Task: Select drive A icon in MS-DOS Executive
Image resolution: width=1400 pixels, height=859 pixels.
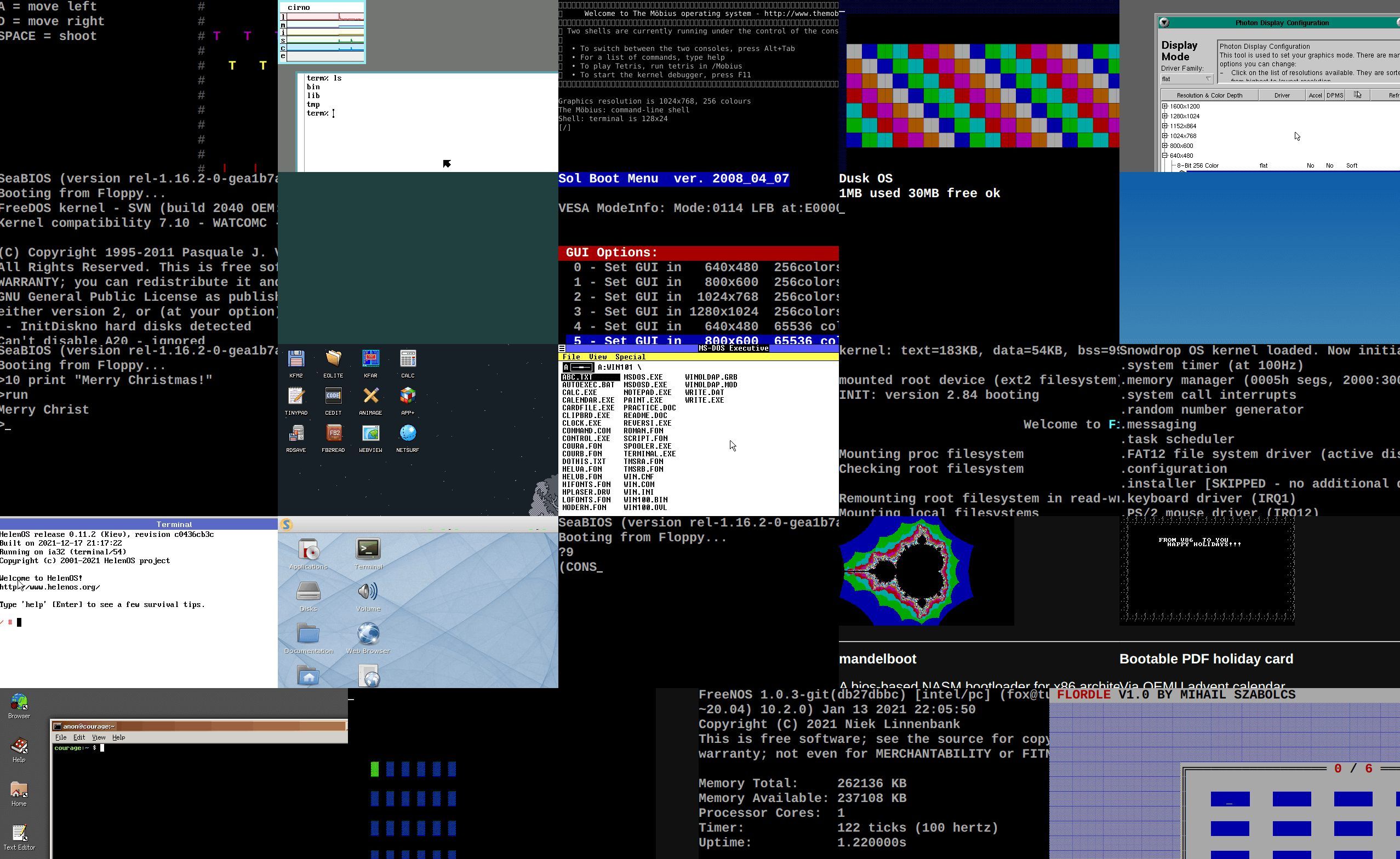Action: pos(578,367)
